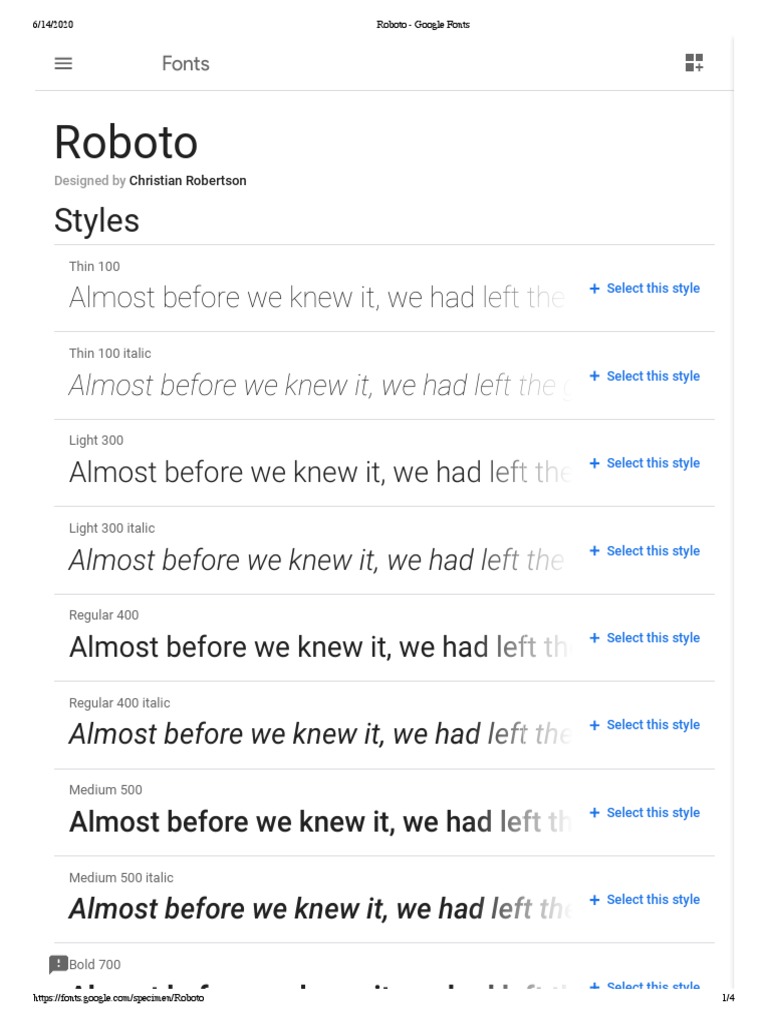
Task: Click plus icon for Light 300 style
Action: pos(594,463)
